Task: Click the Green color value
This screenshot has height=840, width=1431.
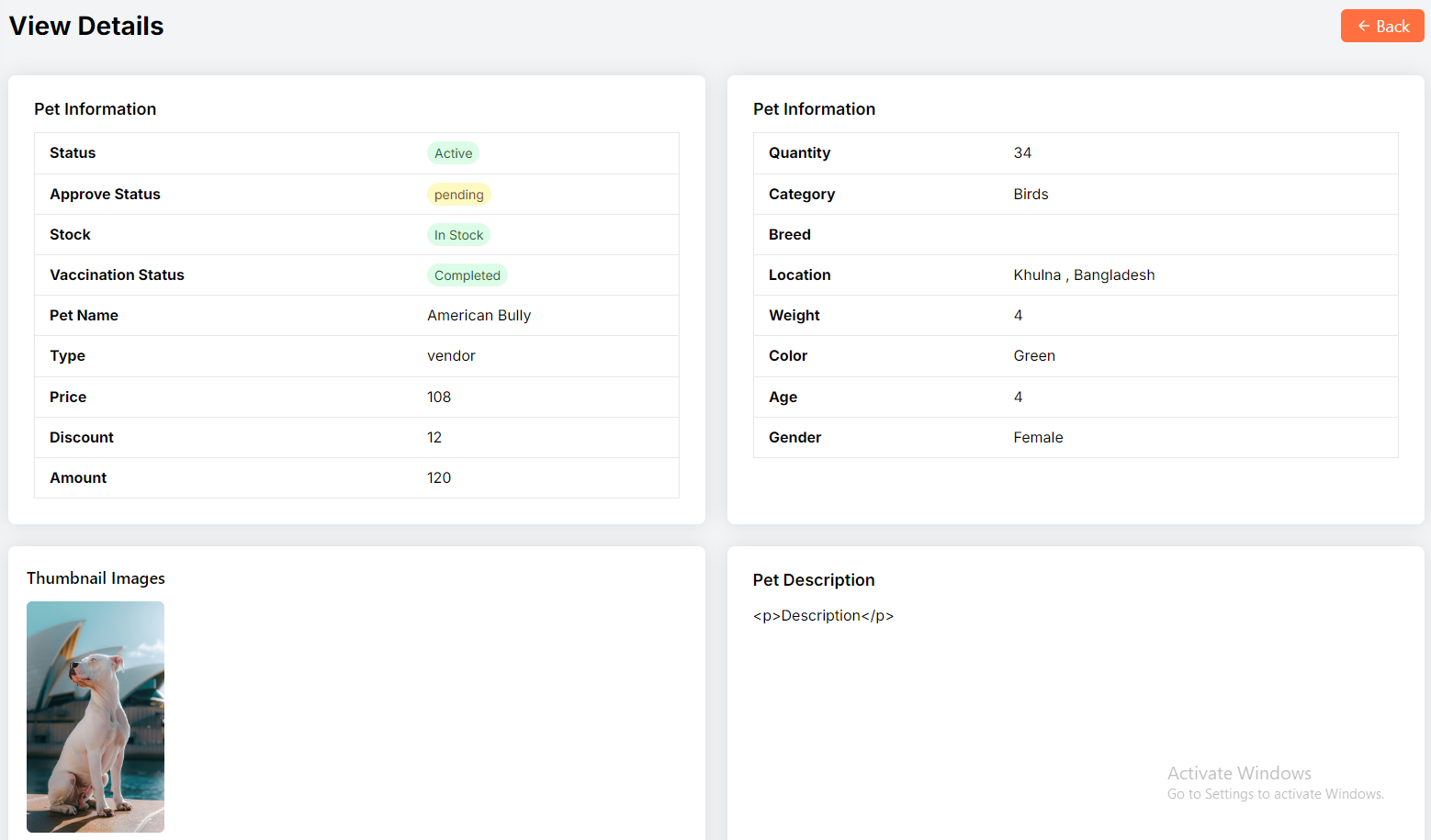Action: [1034, 356]
